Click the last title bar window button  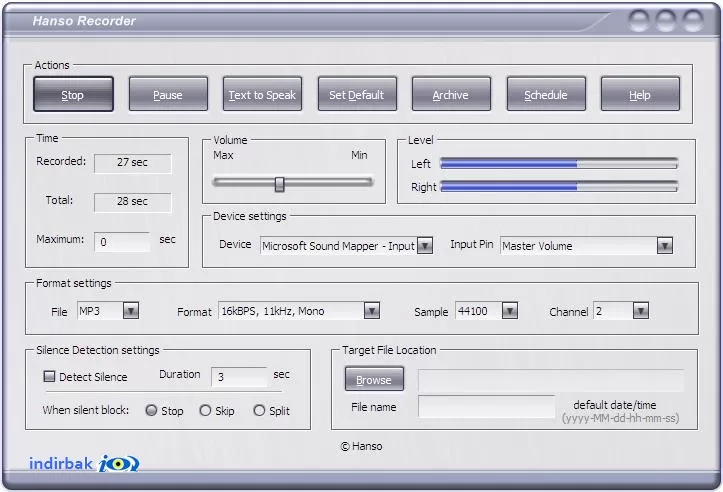point(693,21)
